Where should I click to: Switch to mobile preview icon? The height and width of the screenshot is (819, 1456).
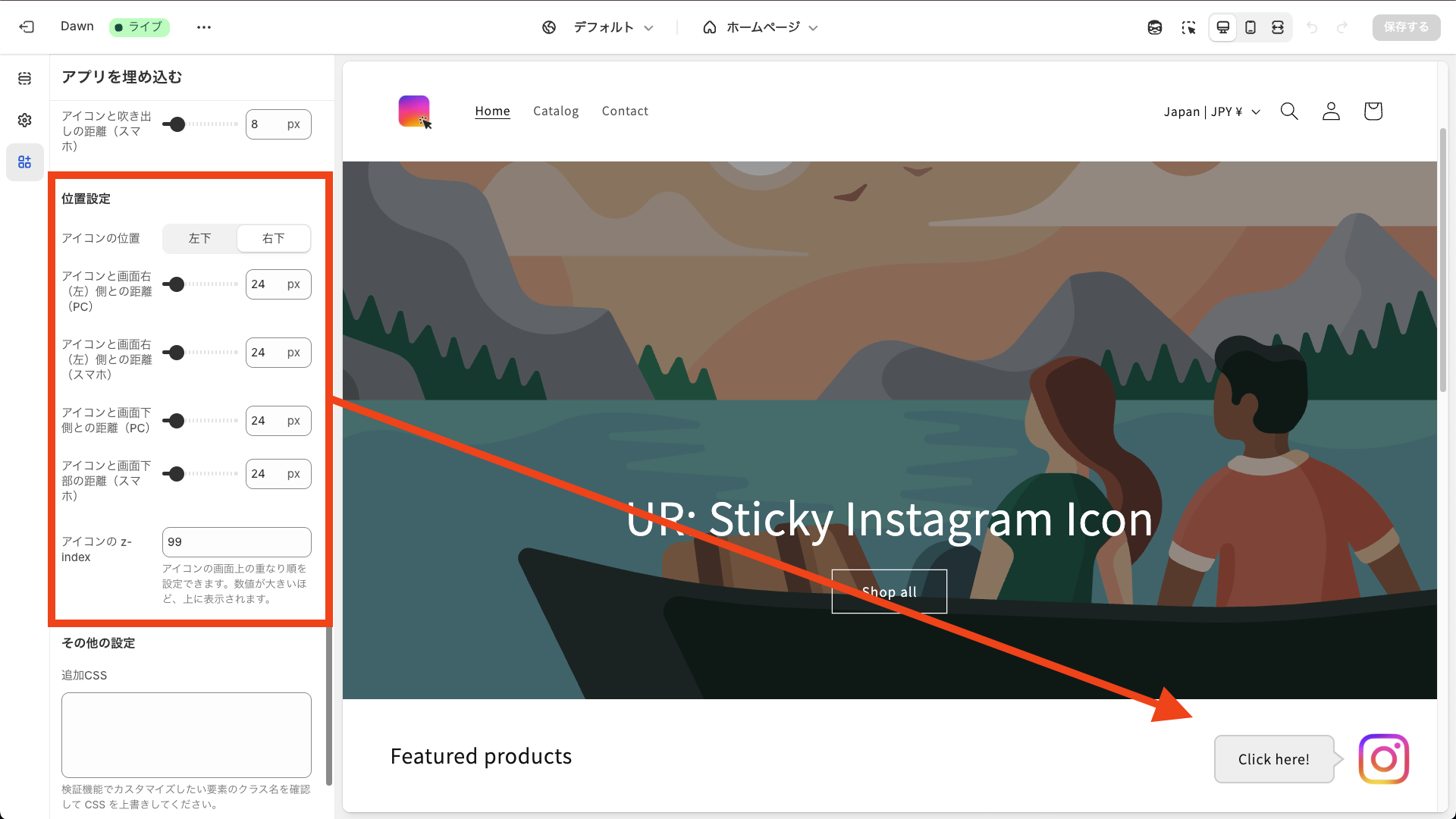1250,27
